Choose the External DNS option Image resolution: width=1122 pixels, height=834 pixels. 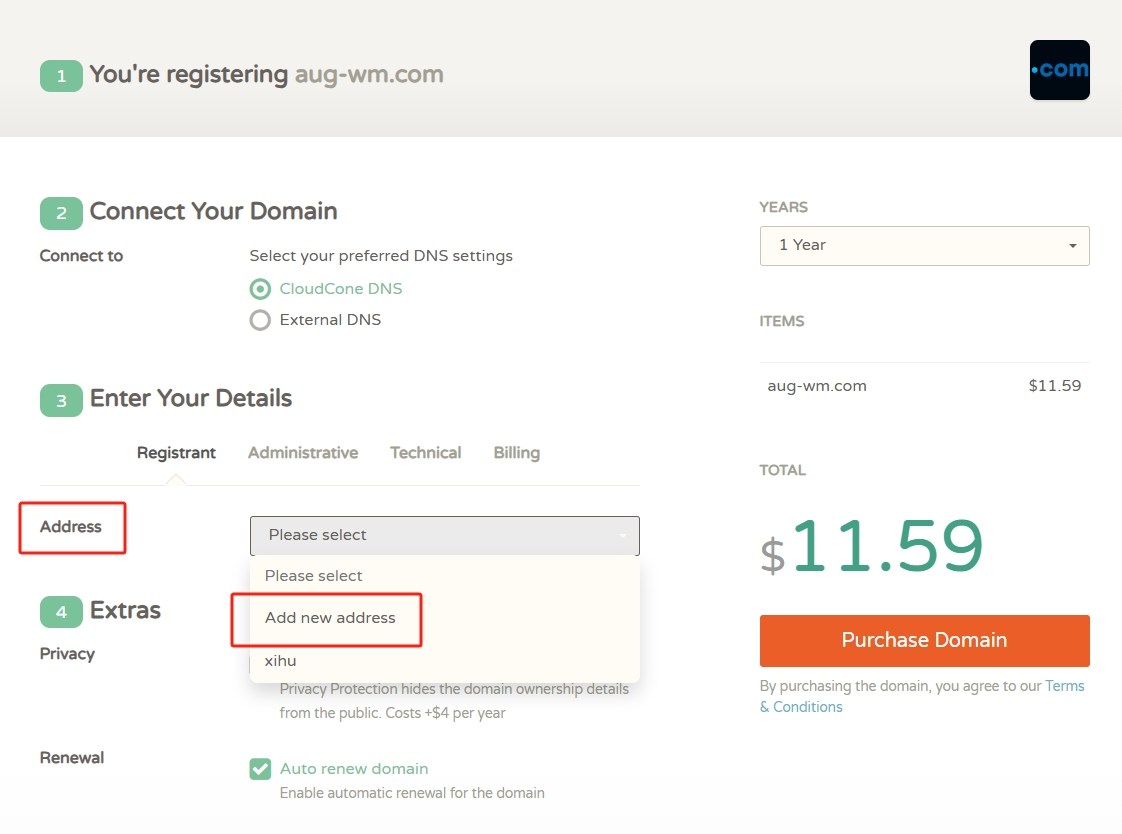point(260,320)
